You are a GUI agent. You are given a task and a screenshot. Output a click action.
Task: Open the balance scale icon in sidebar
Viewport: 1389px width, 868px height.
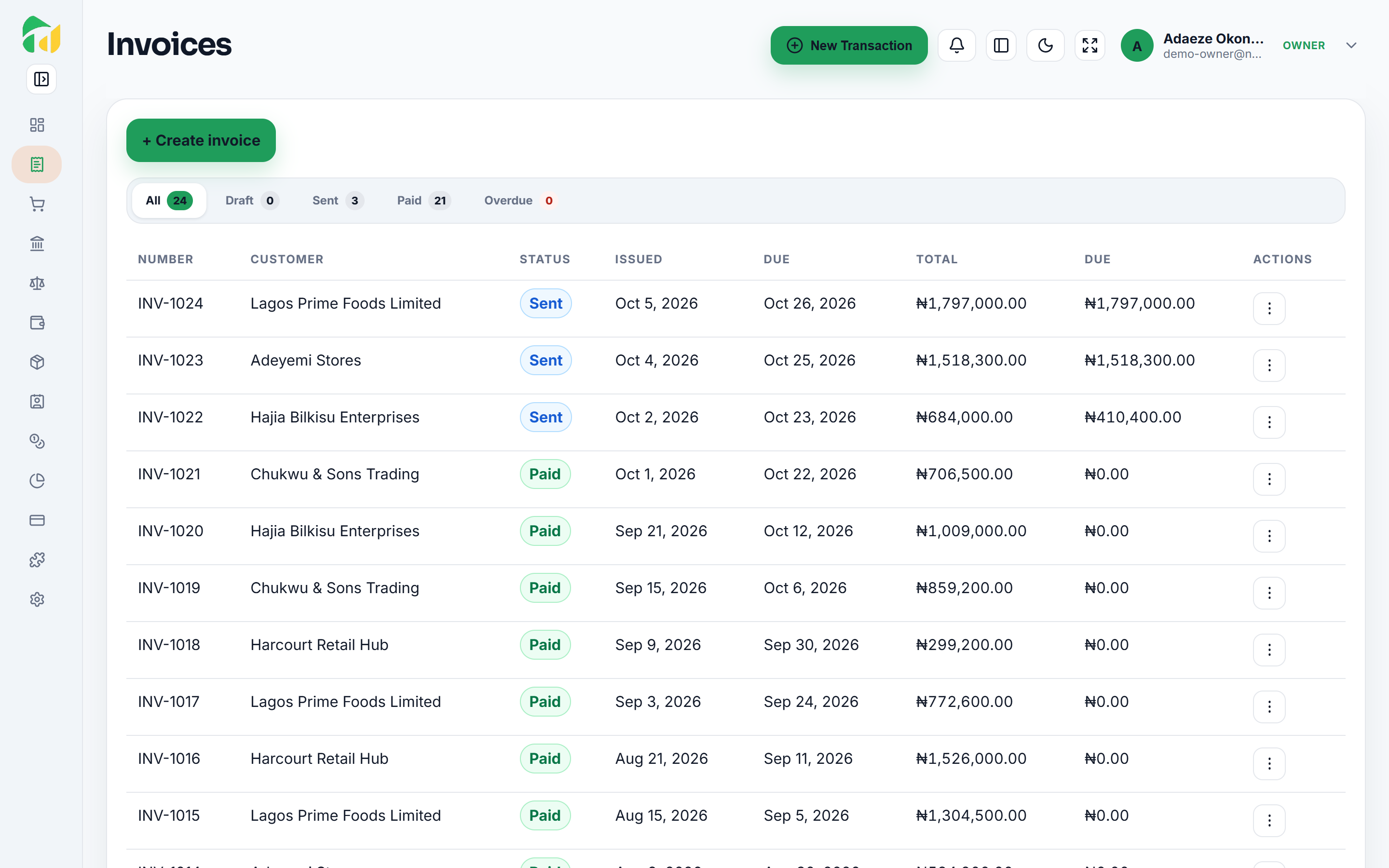coord(37,284)
